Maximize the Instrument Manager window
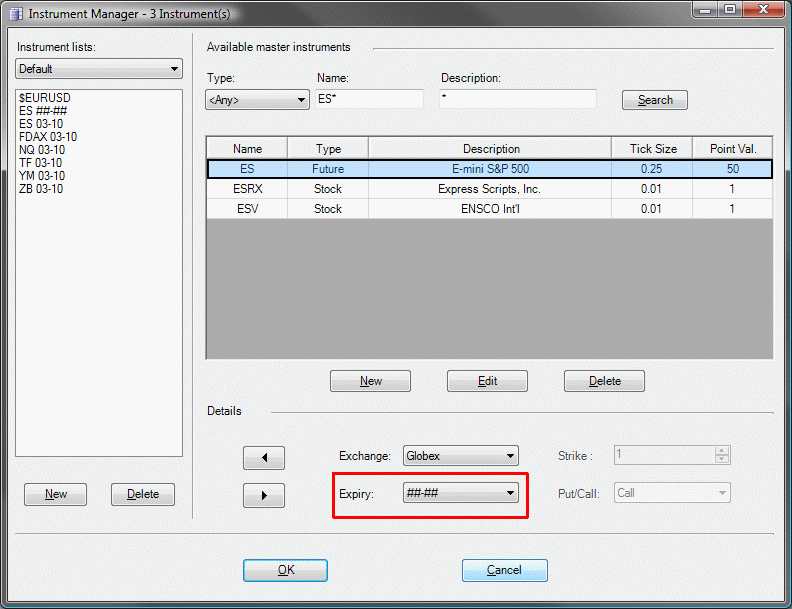792x609 pixels. (x=730, y=10)
